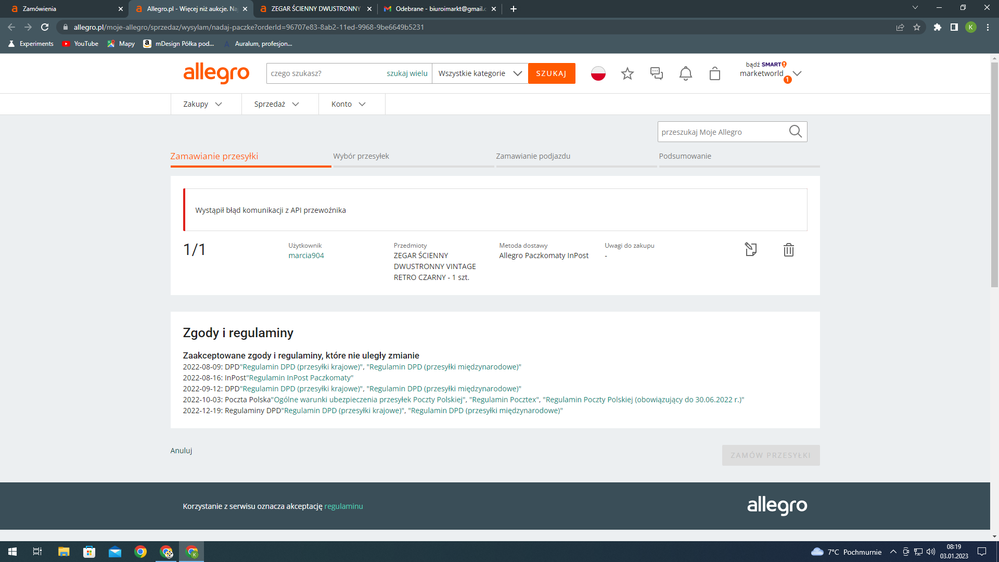999x562 pixels.
Task: Open the Polish flag language selector
Action: [598, 73]
